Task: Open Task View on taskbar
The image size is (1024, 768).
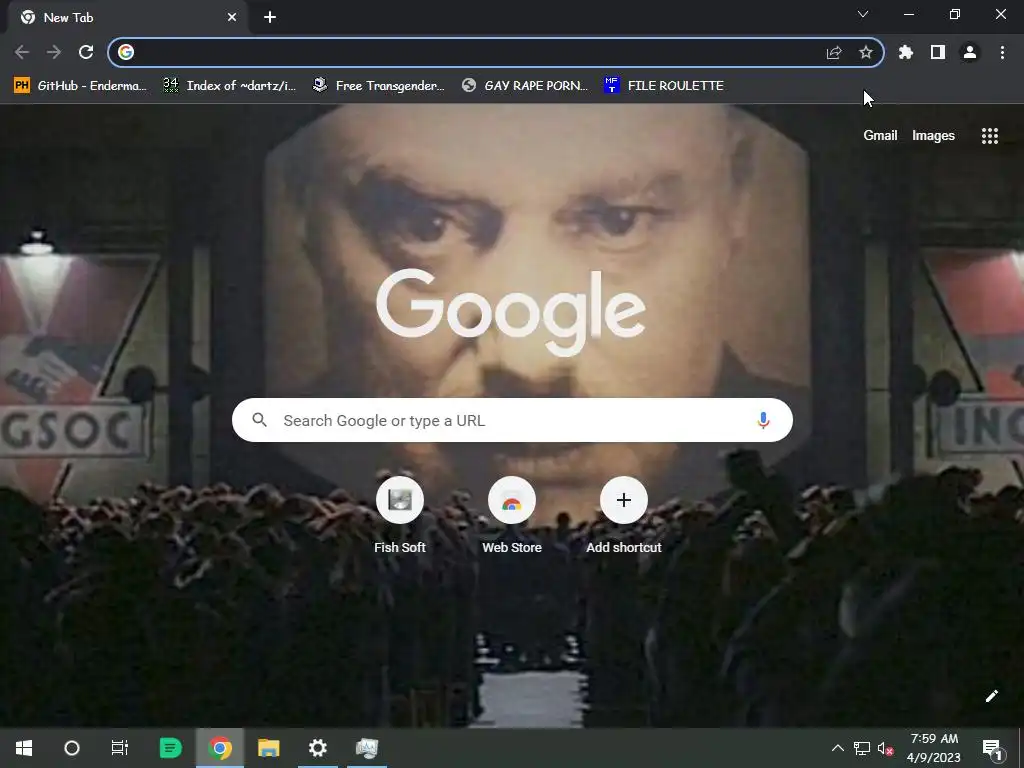Action: (x=120, y=748)
